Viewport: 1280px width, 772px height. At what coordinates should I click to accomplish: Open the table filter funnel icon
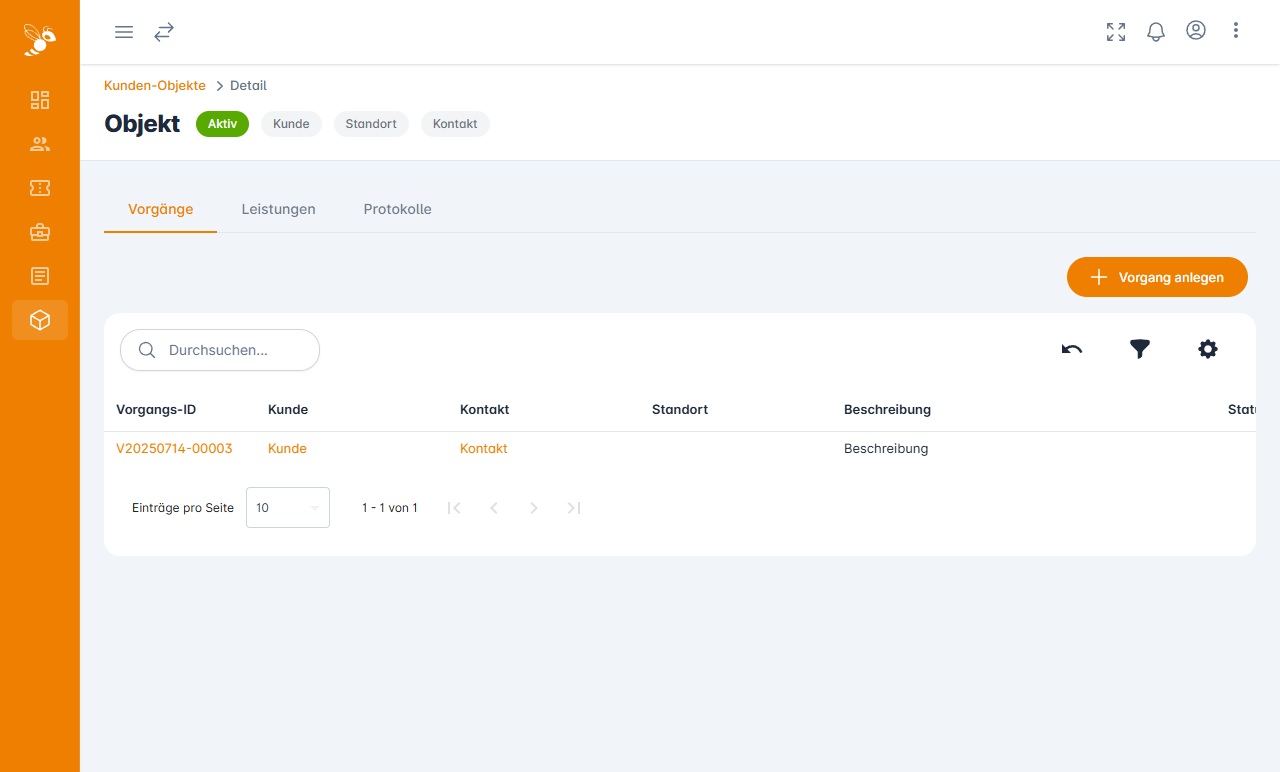(1140, 349)
